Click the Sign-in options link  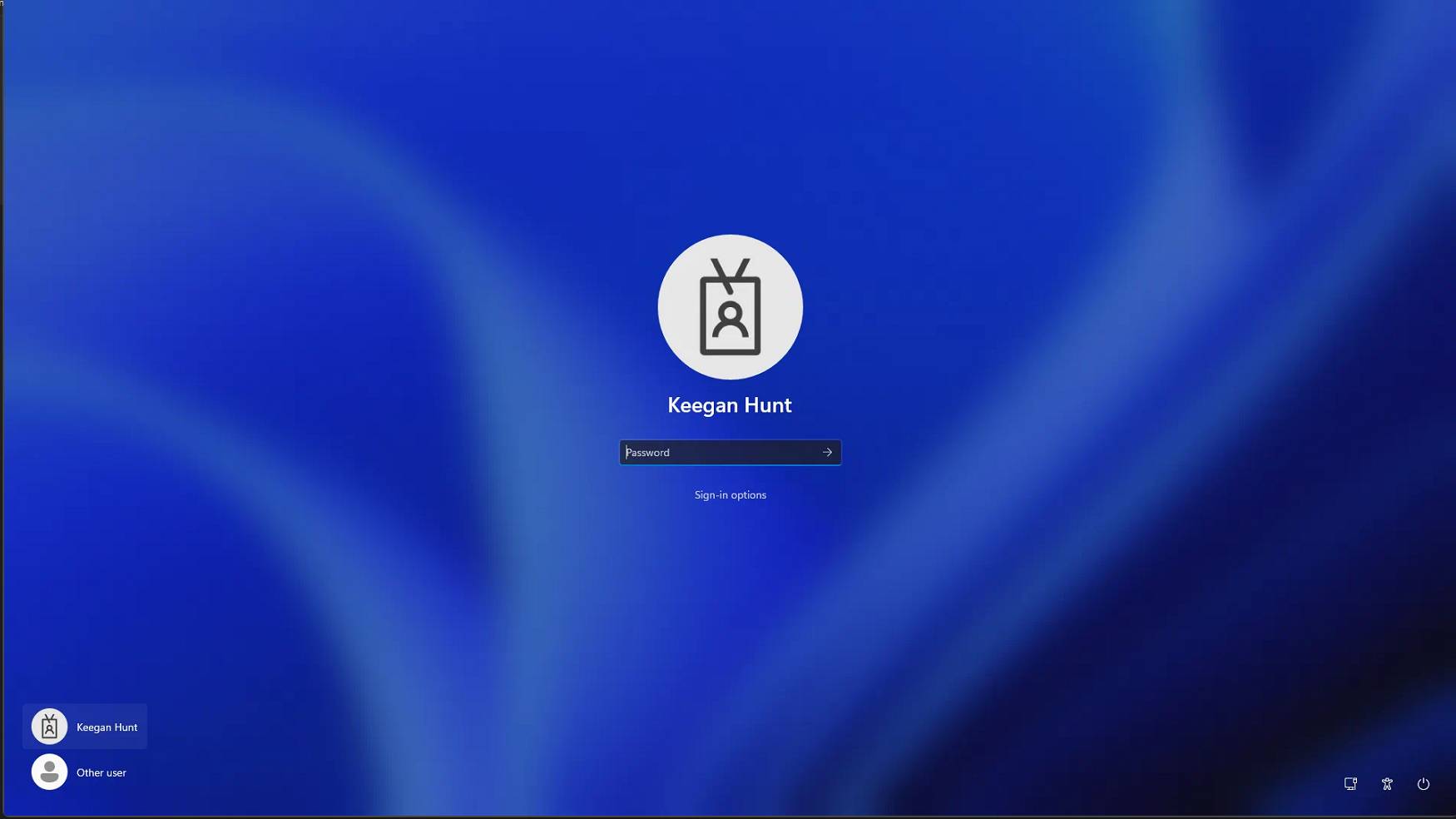click(x=730, y=494)
